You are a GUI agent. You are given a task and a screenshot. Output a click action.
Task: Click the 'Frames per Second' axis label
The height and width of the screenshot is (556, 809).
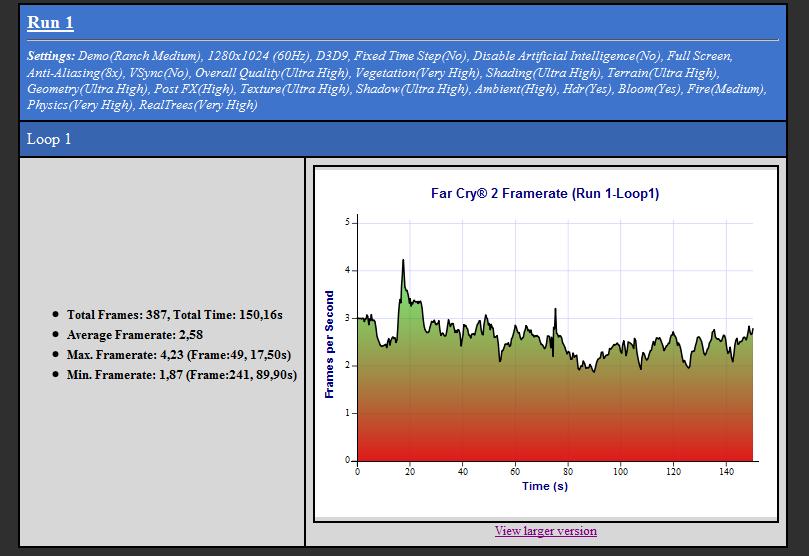pyautogui.click(x=329, y=344)
